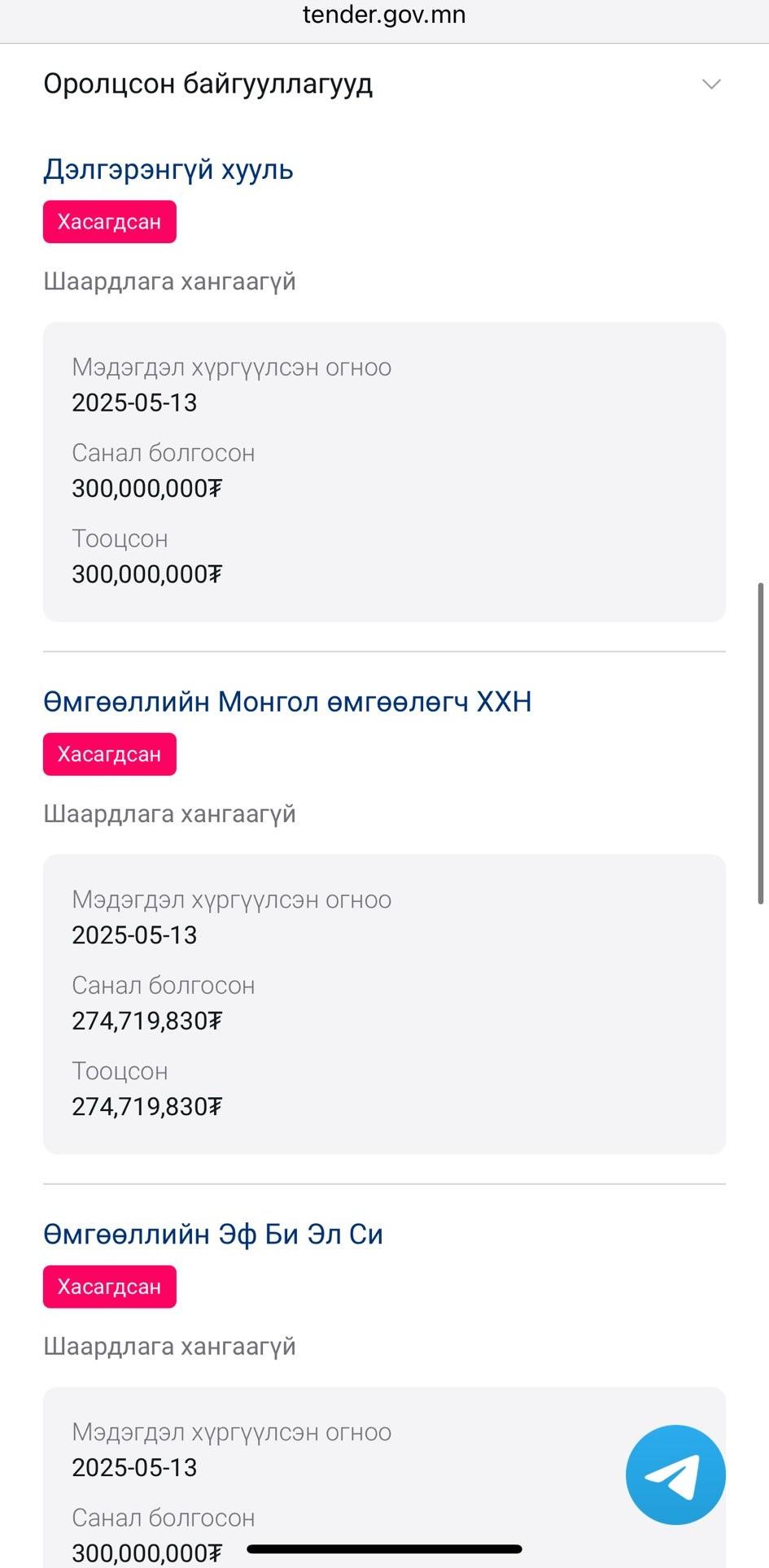Image resolution: width=769 pixels, height=1568 pixels.
Task: Collapse the Оролцсон байгууллагууд chevron
Action: (711, 85)
